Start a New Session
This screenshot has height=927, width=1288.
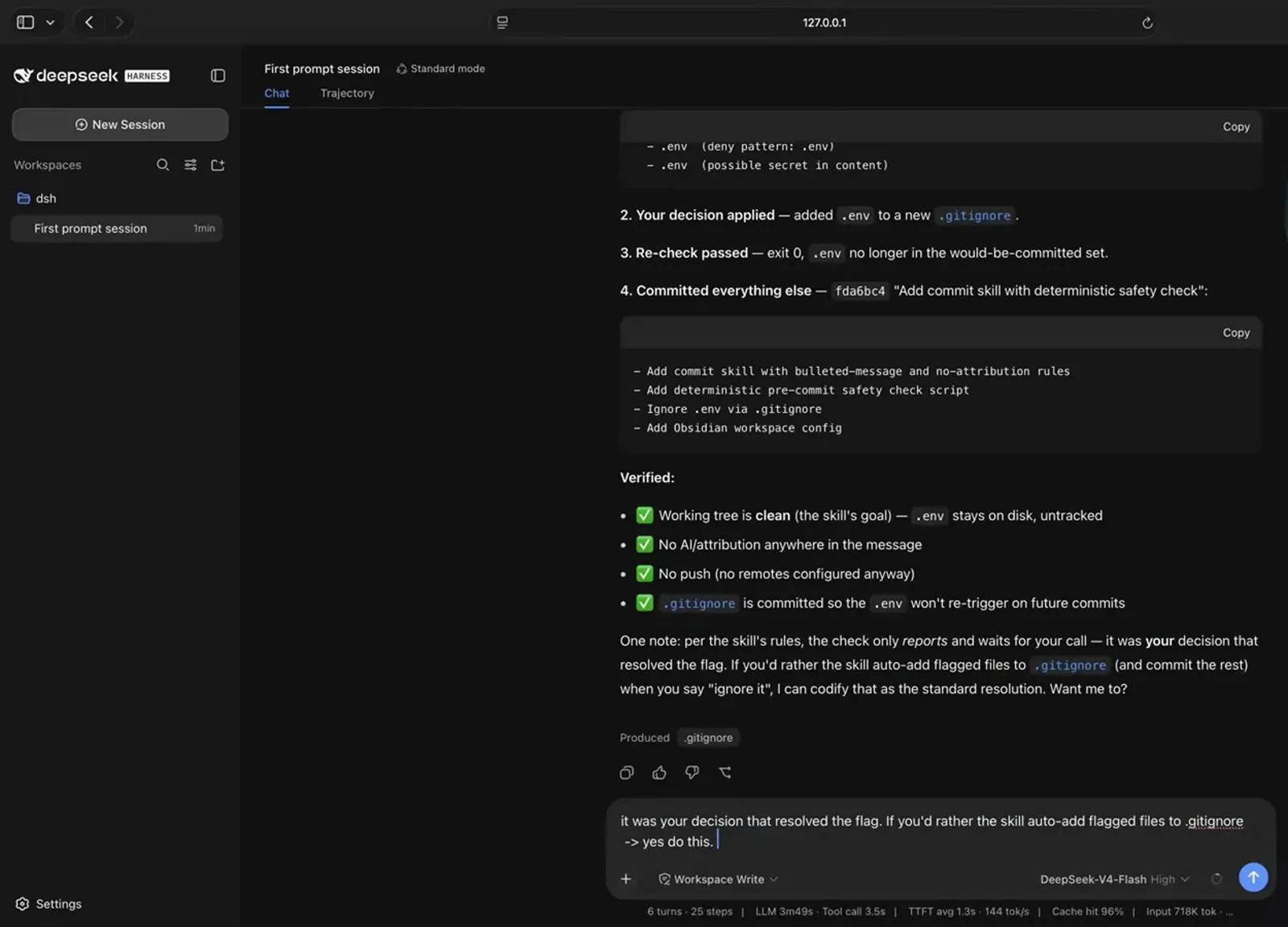coord(120,125)
